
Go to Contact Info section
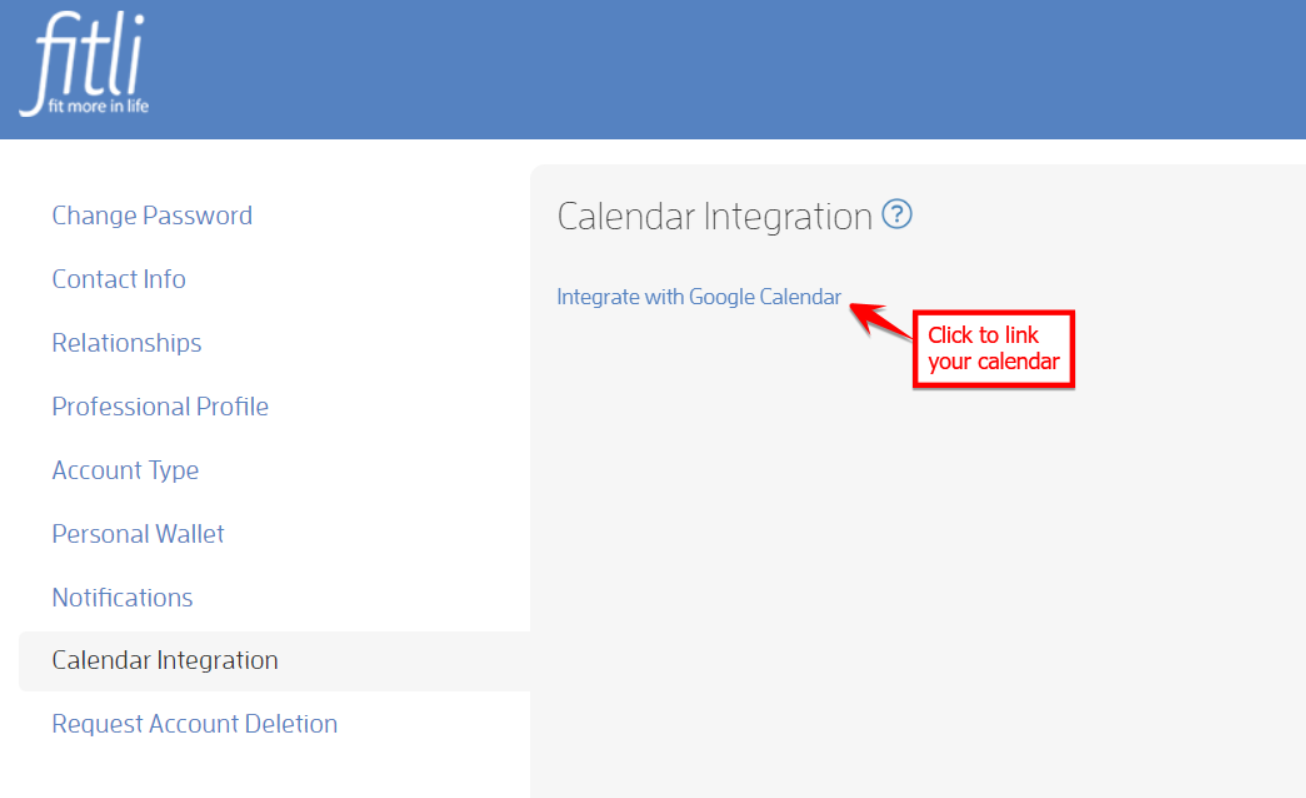point(119,279)
